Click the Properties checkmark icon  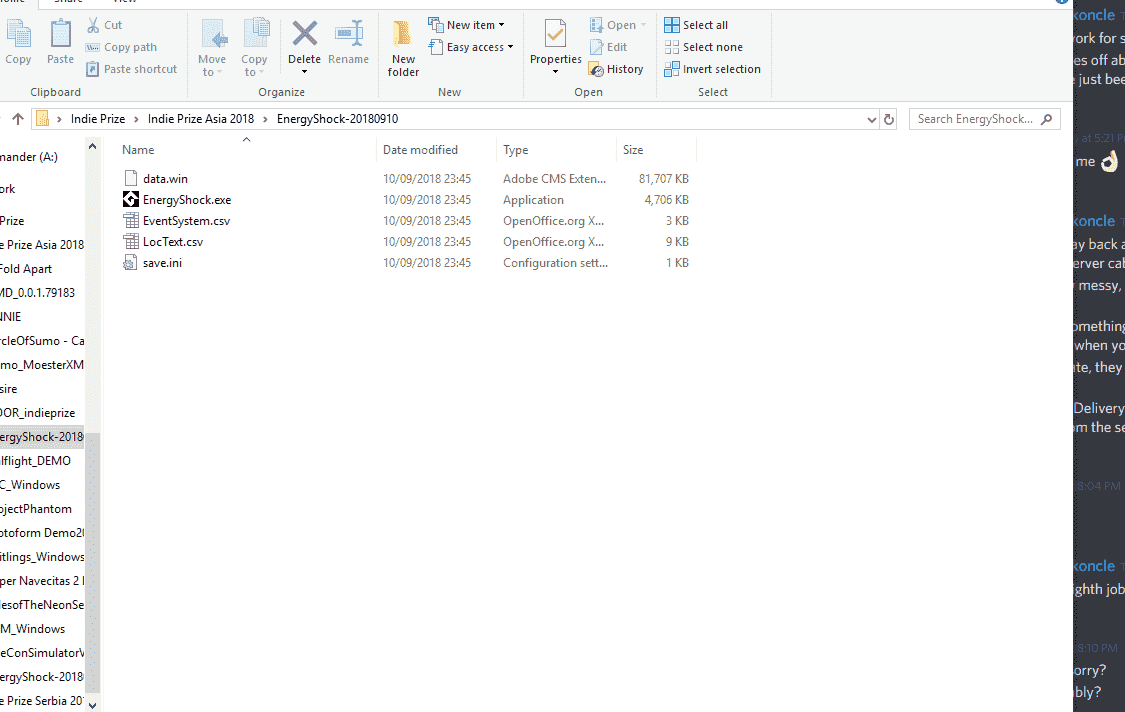click(x=555, y=34)
